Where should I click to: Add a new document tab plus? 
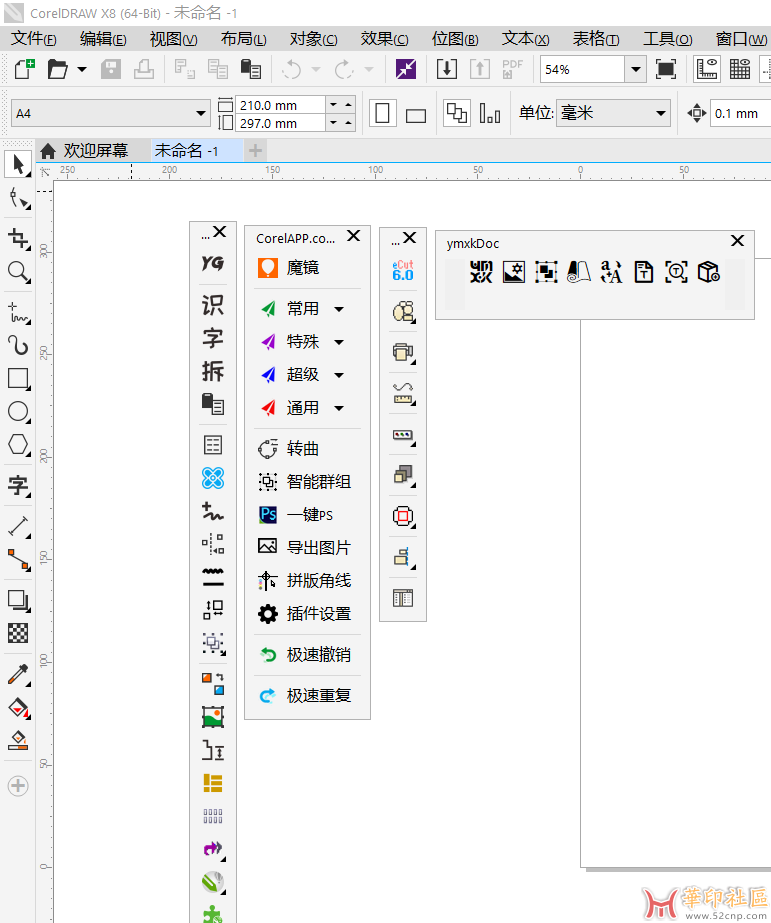click(x=255, y=151)
